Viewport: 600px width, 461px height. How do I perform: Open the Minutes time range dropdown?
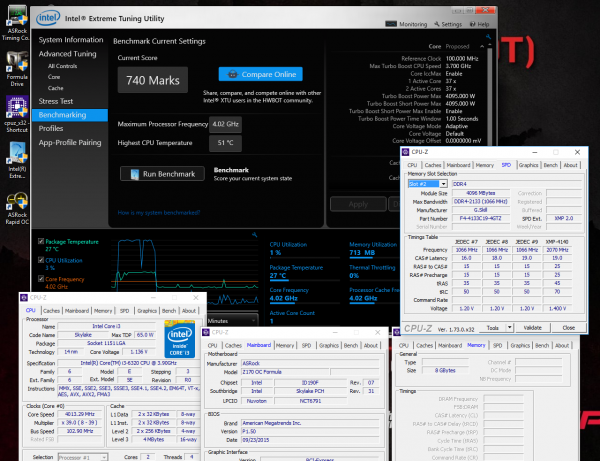pyautogui.click(x=232, y=321)
